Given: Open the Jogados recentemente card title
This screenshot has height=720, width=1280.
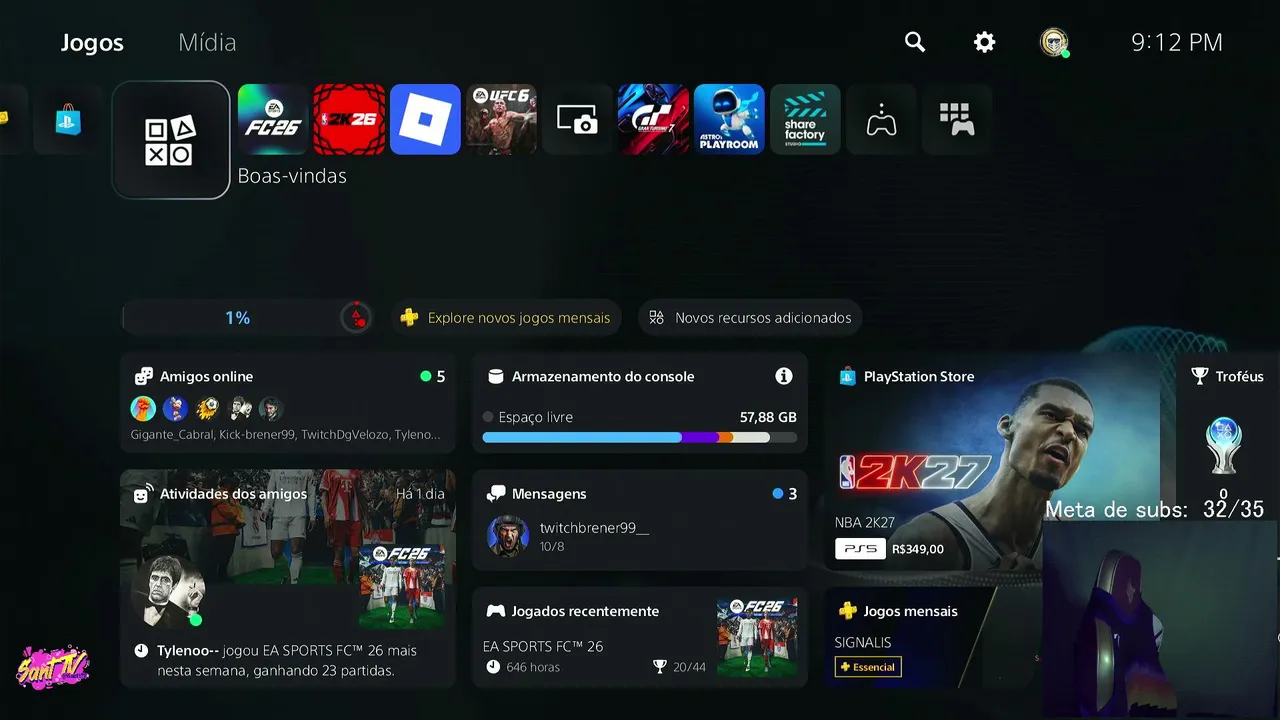Looking at the screenshot, I should (585, 611).
